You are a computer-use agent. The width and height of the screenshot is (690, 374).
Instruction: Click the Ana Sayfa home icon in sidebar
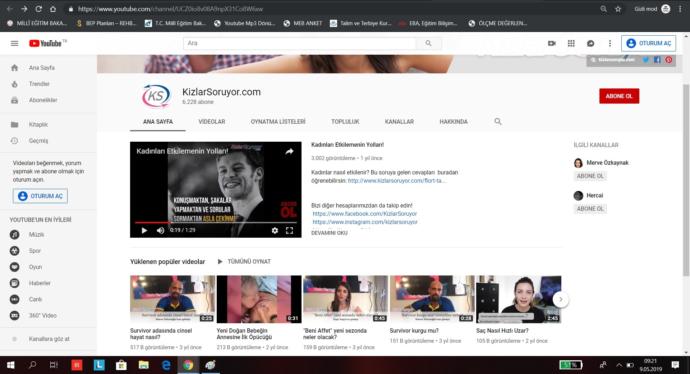click(x=15, y=68)
